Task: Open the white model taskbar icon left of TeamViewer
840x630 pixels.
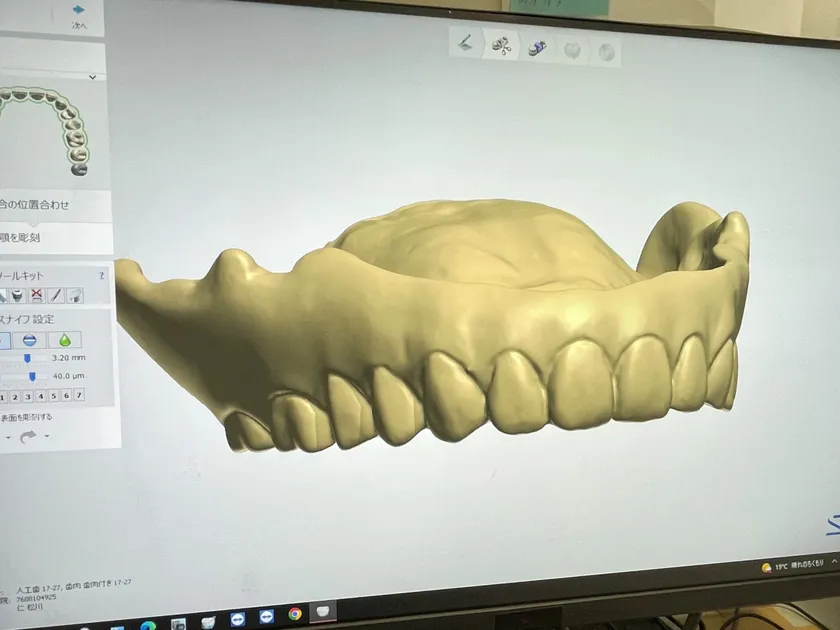Action: tap(208, 621)
